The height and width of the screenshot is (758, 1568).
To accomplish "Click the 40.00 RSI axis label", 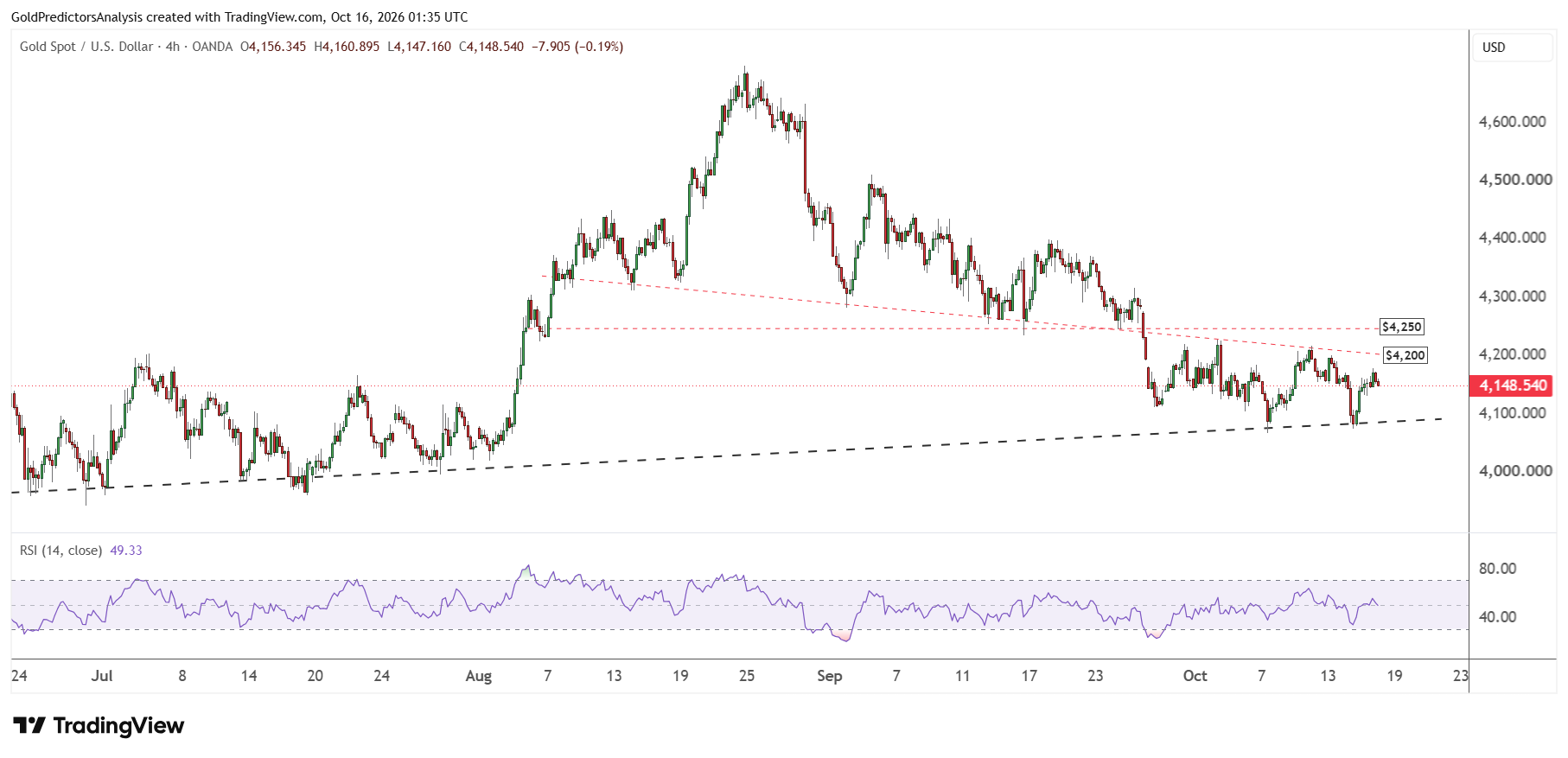I will pyautogui.click(x=1498, y=617).
